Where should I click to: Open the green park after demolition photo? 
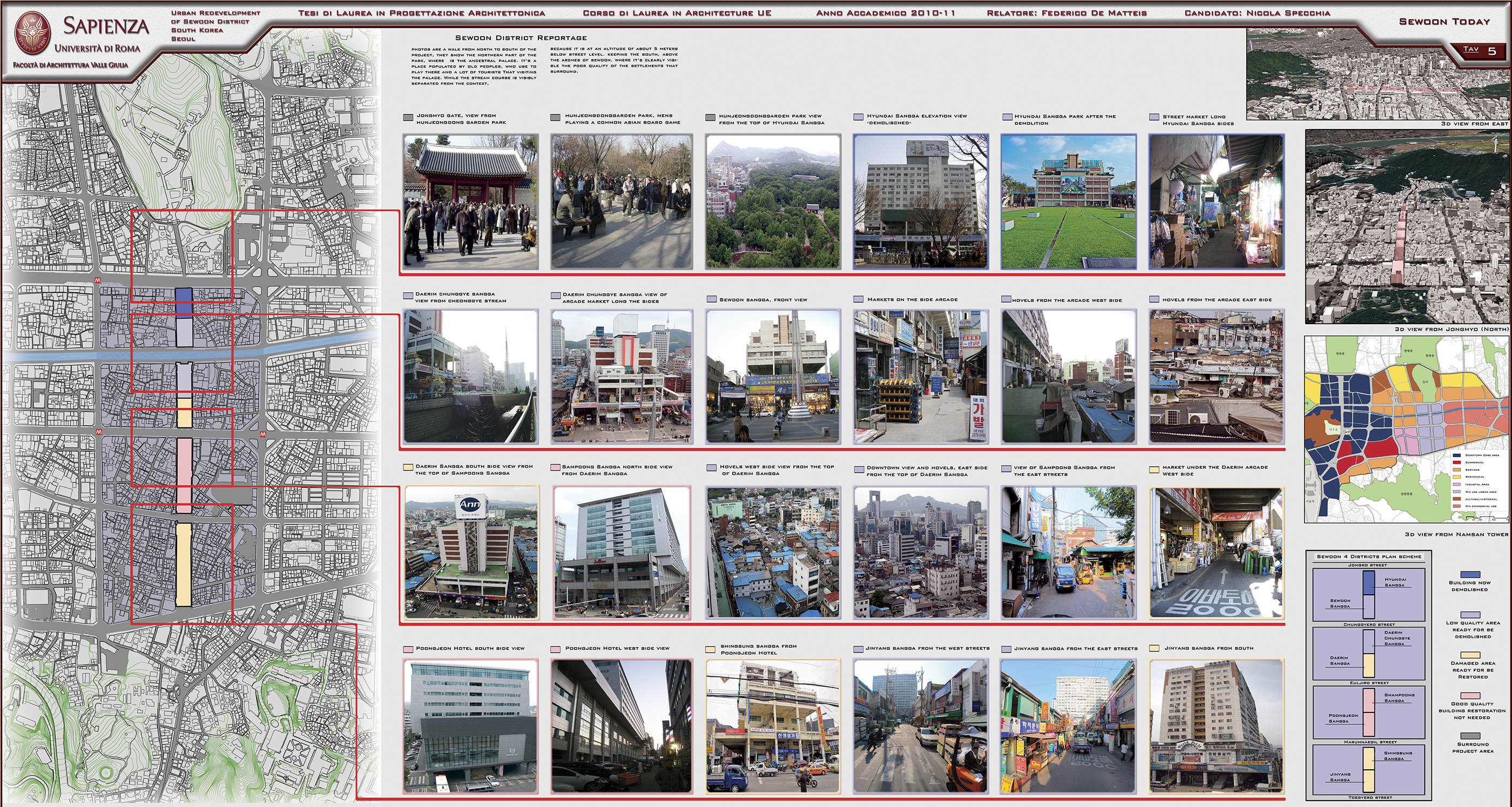[x=1068, y=202]
